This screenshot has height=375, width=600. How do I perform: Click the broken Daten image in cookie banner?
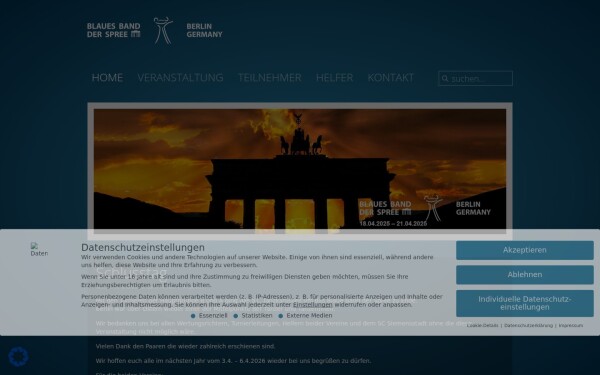coord(39,249)
